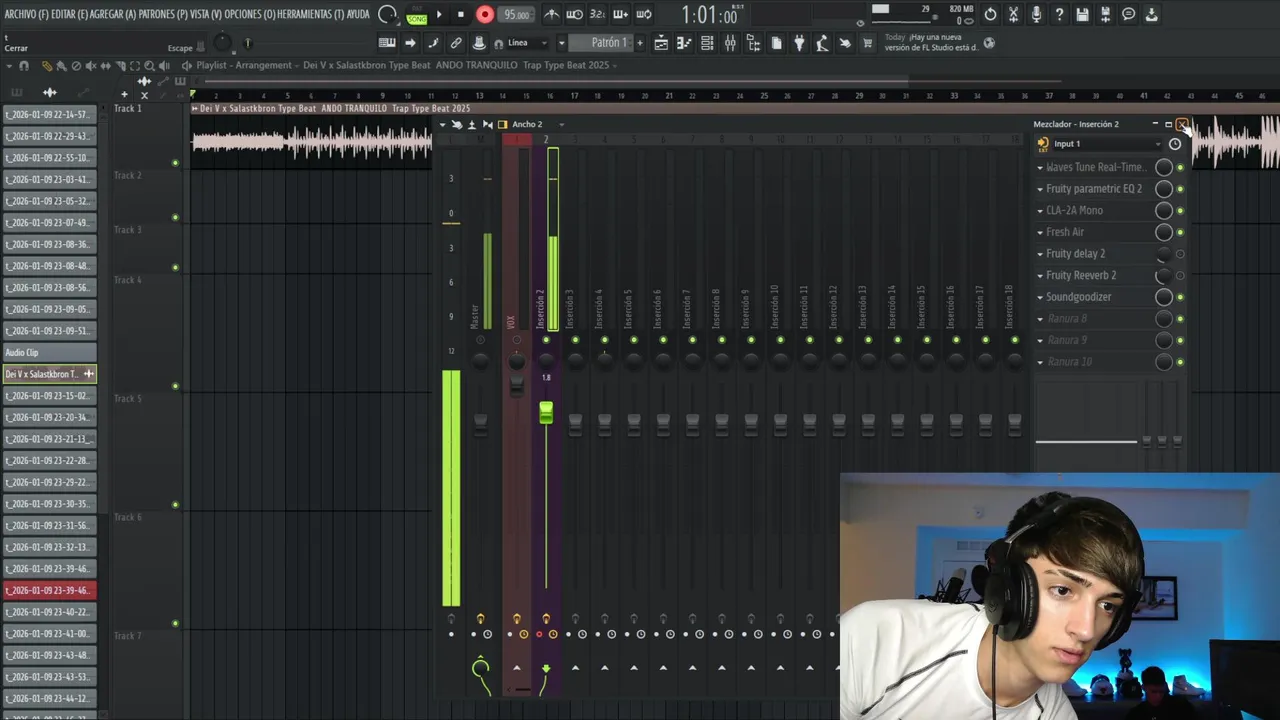
Task: Open the project browser files icon
Action: (x=776, y=43)
